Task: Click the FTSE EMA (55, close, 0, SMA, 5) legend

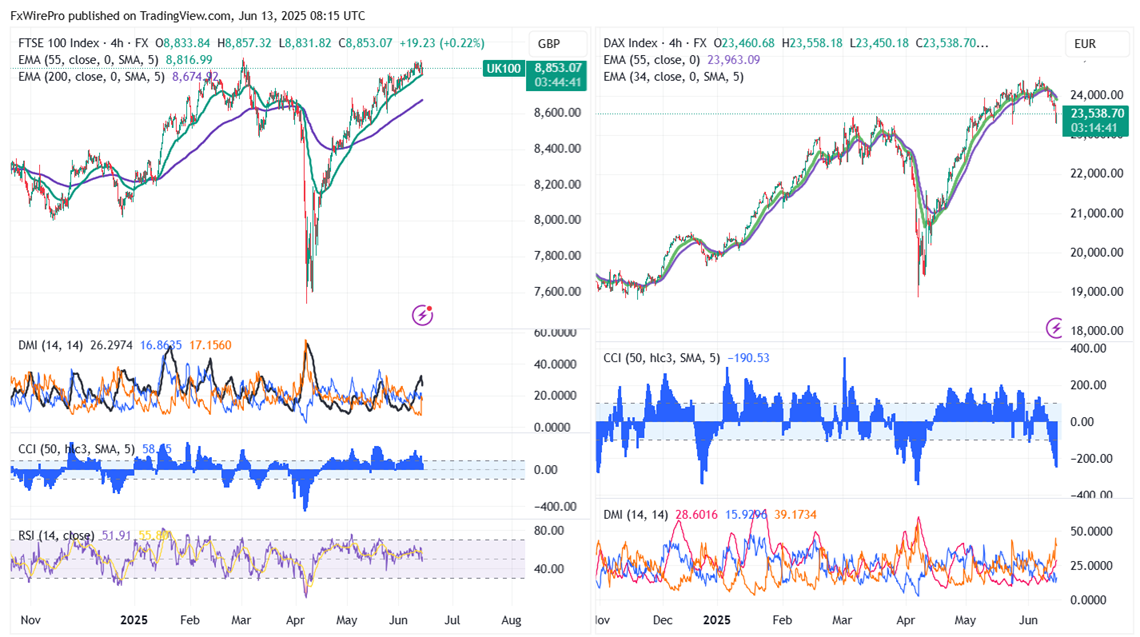Action: tap(90, 60)
